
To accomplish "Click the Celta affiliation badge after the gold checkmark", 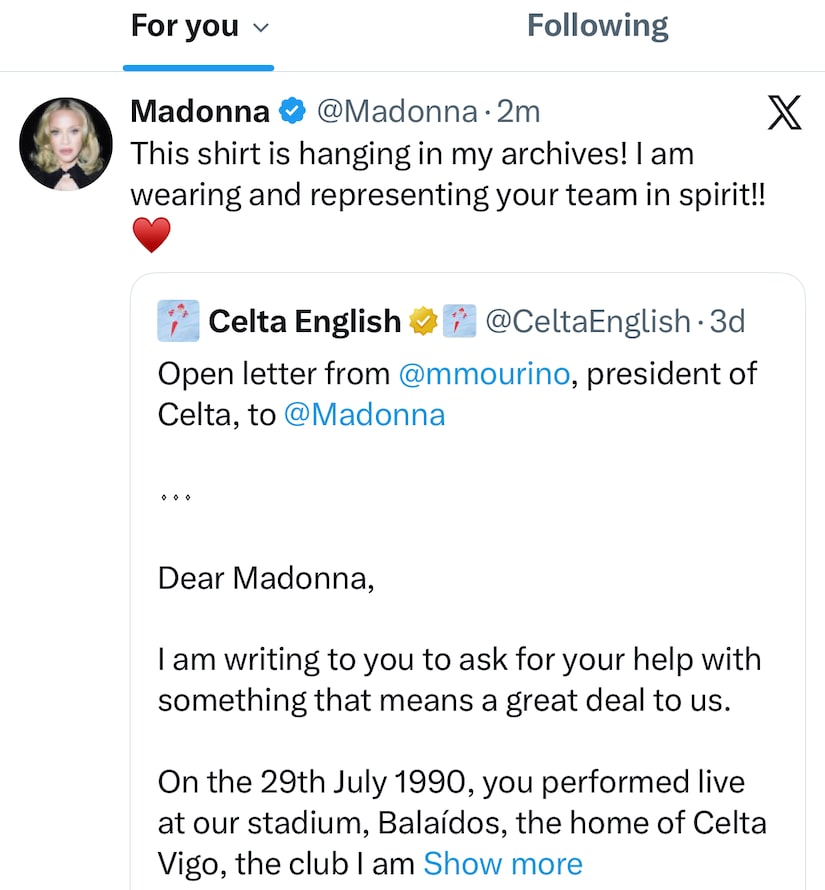I will [459, 321].
